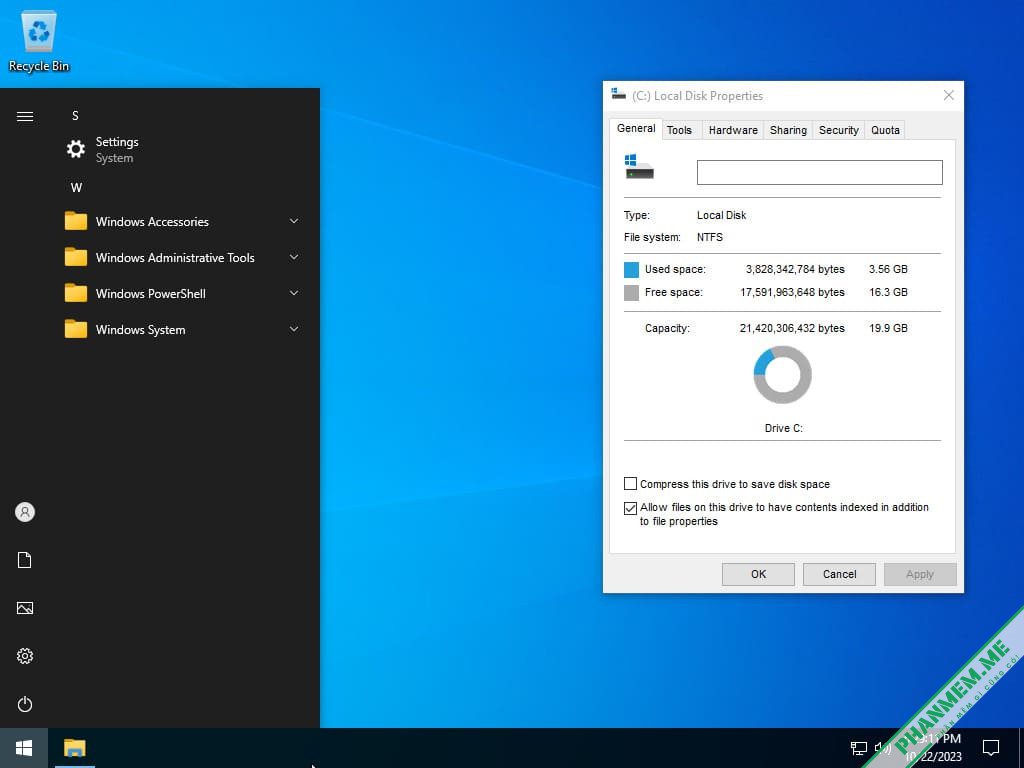Expand Windows PowerShell chevron

[294, 293]
